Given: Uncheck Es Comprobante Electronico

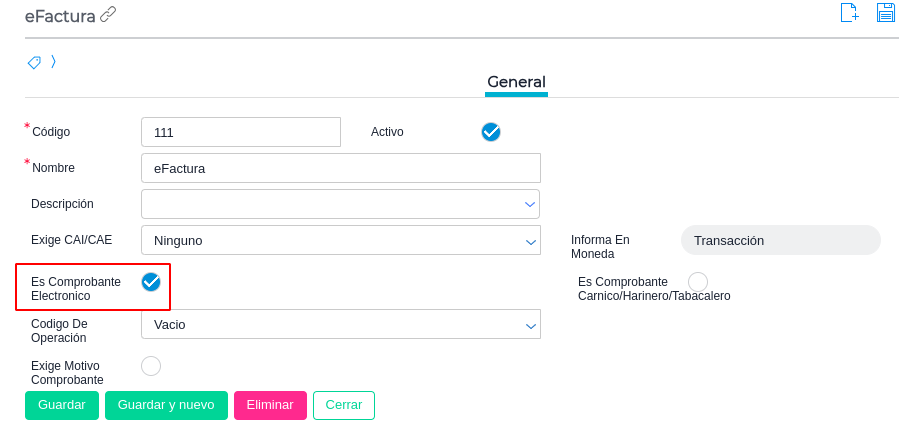Looking at the screenshot, I should (x=151, y=282).
